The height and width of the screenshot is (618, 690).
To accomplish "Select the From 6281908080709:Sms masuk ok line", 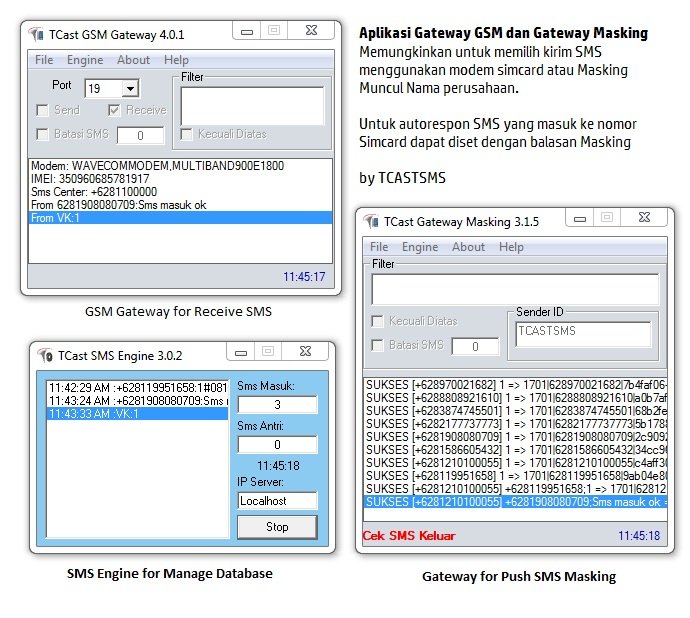I will 180,205.
